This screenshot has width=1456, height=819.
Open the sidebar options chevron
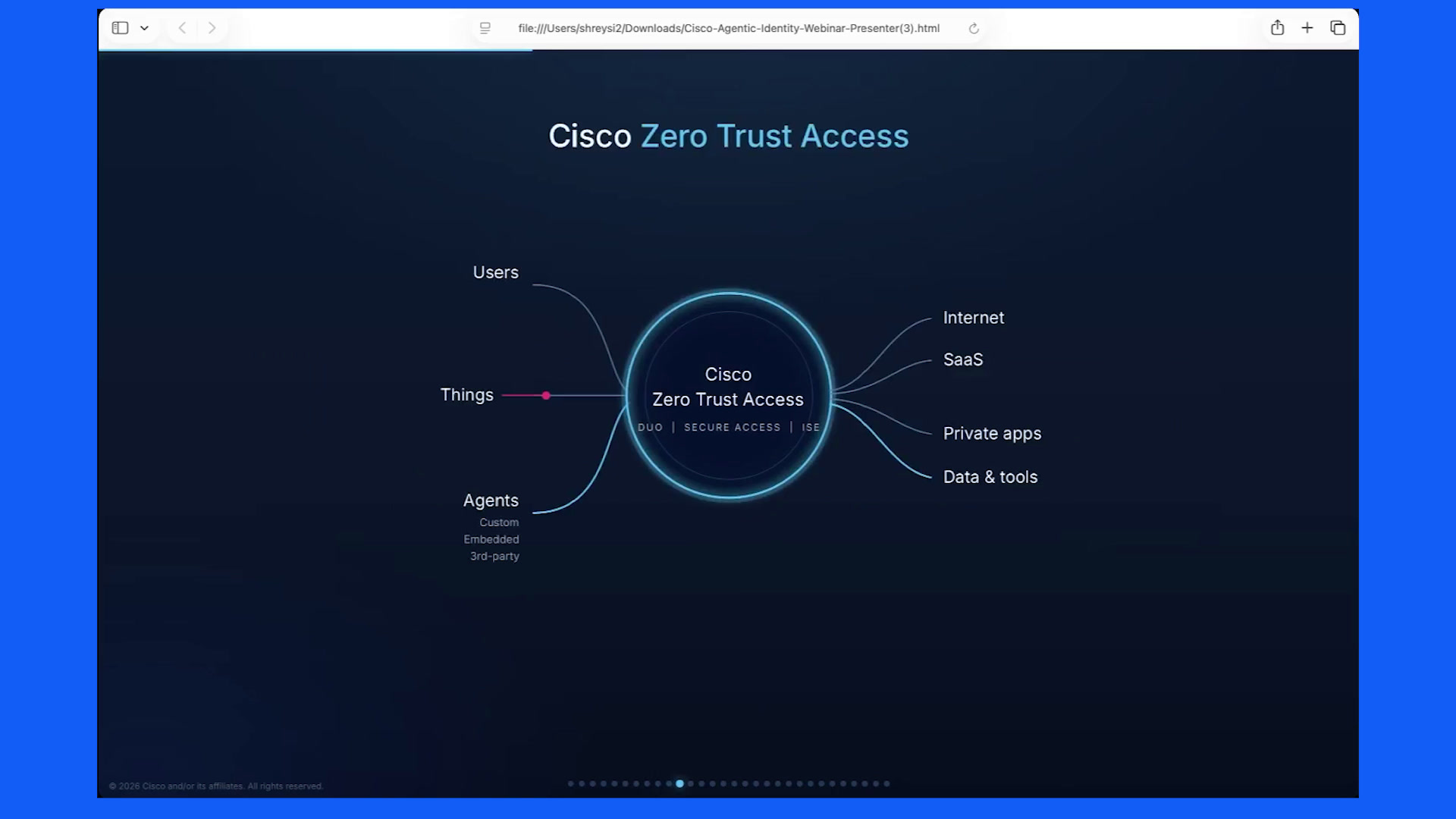pos(144,28)
